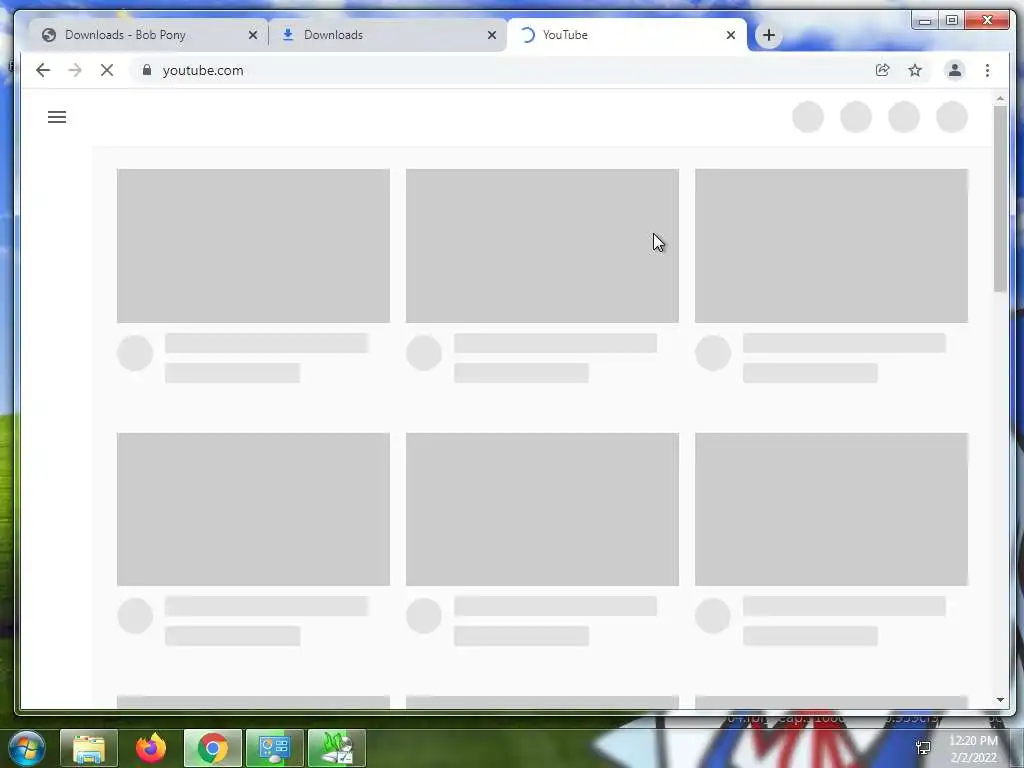Image resolution: width=1024 pixels, height=768 pixels.
Task: Minimize the Chrome window
Action: [925, 20]
